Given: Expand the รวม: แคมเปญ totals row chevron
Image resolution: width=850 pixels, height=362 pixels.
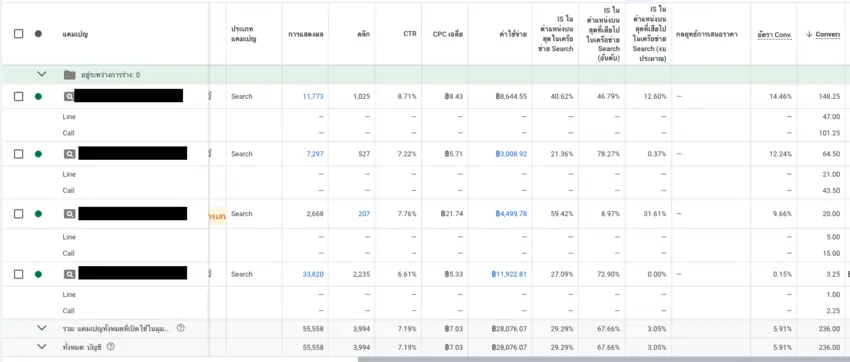Looking at the screenshot, I should (x=42, y=328).
